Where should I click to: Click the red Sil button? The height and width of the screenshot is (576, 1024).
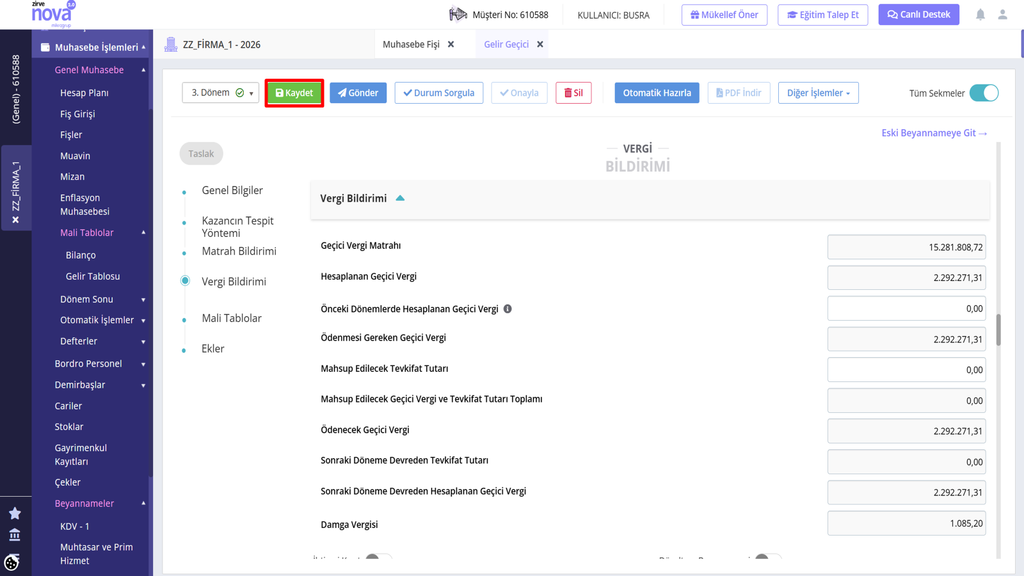pos(573,93)
